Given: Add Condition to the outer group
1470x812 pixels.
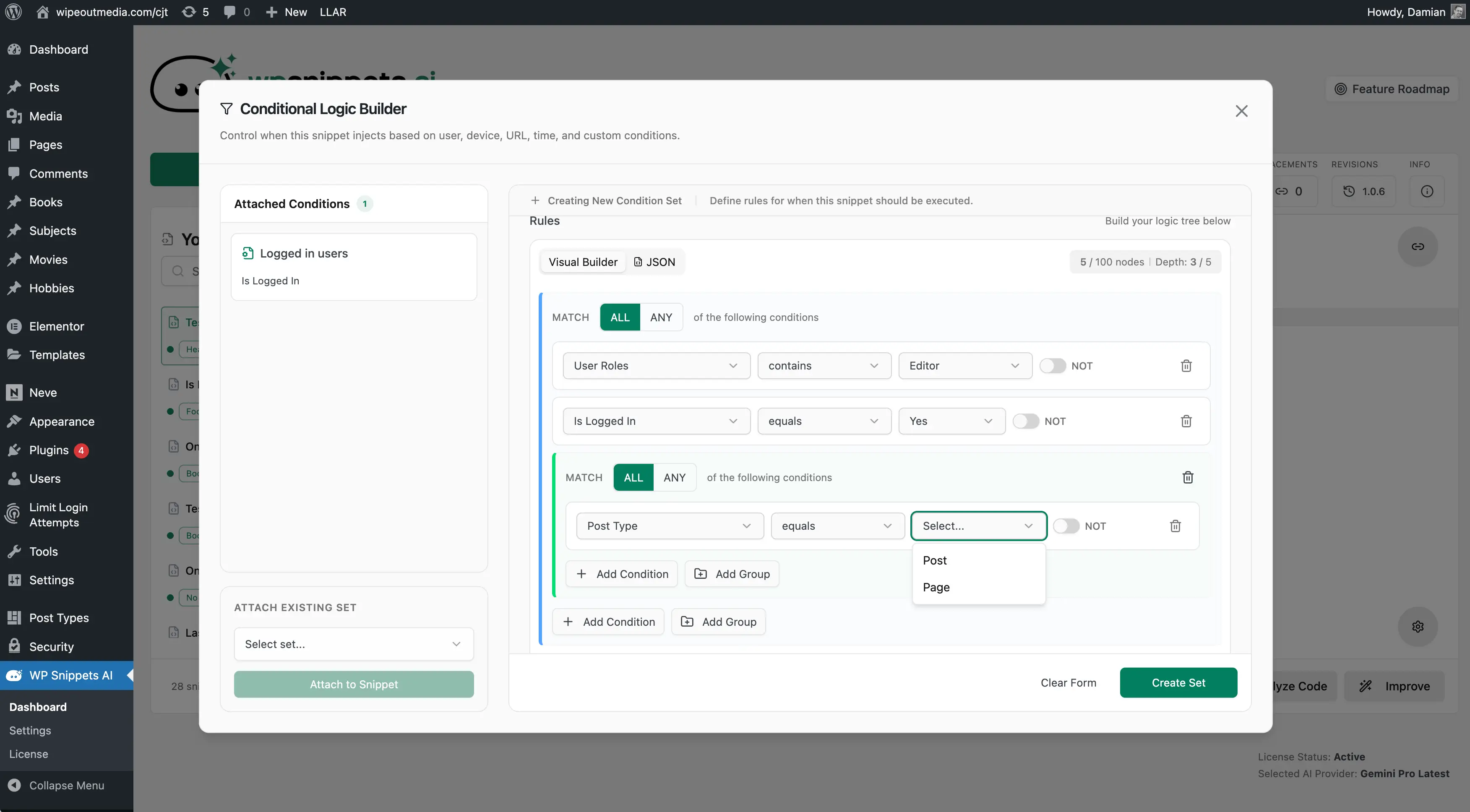Looking at the screenshot, I should point(608,622).
